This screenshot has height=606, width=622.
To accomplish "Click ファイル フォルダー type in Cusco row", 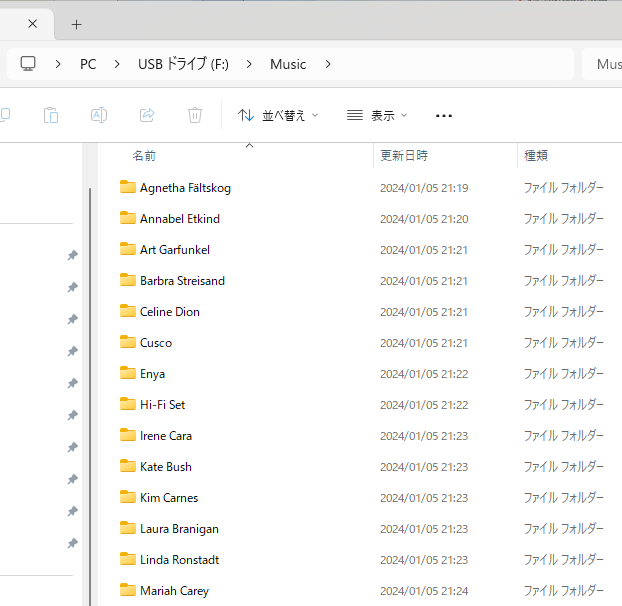I will [x=564, y=342].
